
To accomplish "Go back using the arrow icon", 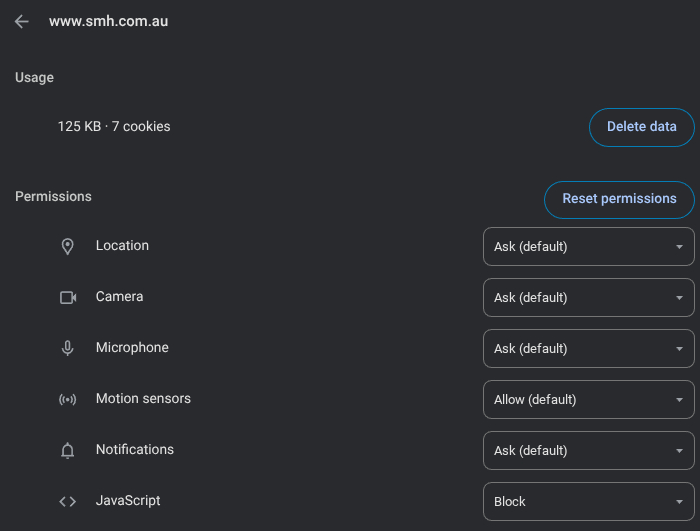I will tap(22, 21).
